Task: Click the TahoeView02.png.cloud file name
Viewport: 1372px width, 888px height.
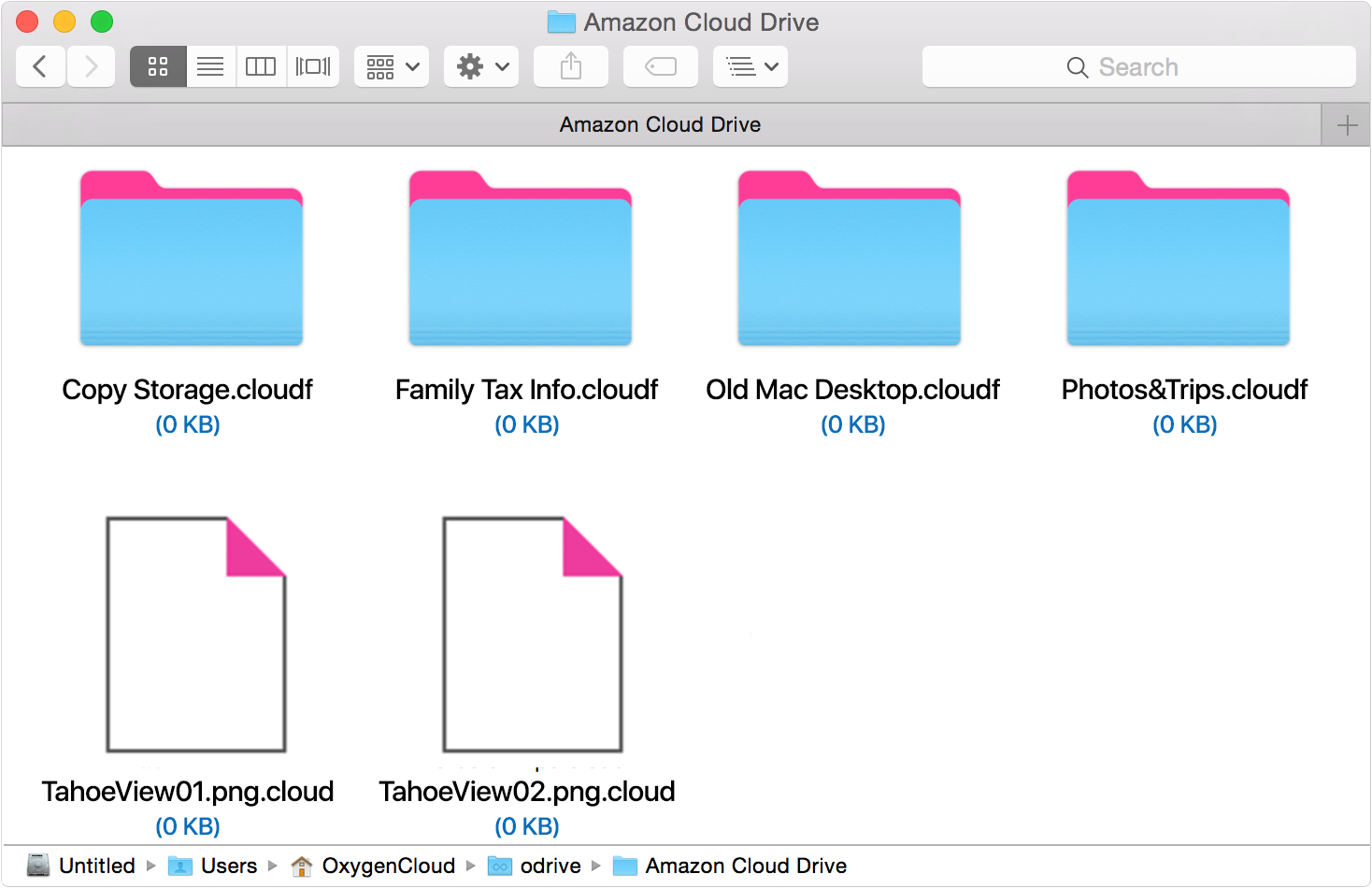Action: pyautogui.click(x=527, y=792)
